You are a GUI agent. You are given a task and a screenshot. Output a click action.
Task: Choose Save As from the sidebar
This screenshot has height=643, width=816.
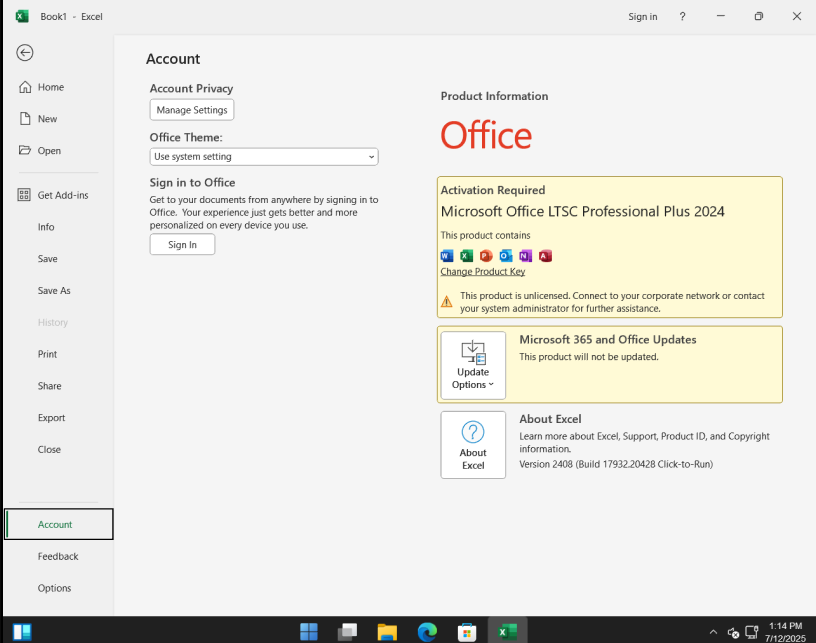coord(58,290)
